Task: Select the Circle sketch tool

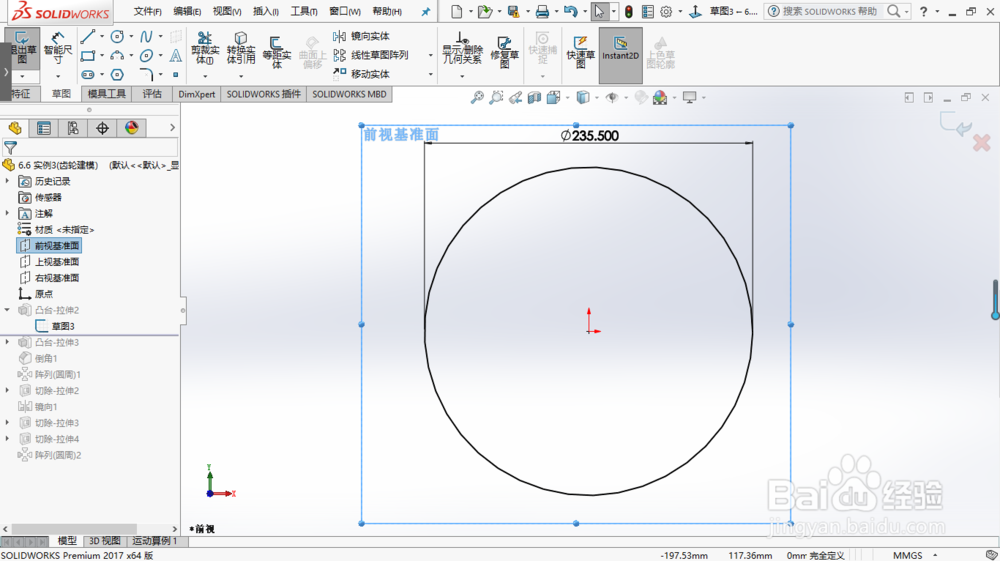Action: (117, 37)
